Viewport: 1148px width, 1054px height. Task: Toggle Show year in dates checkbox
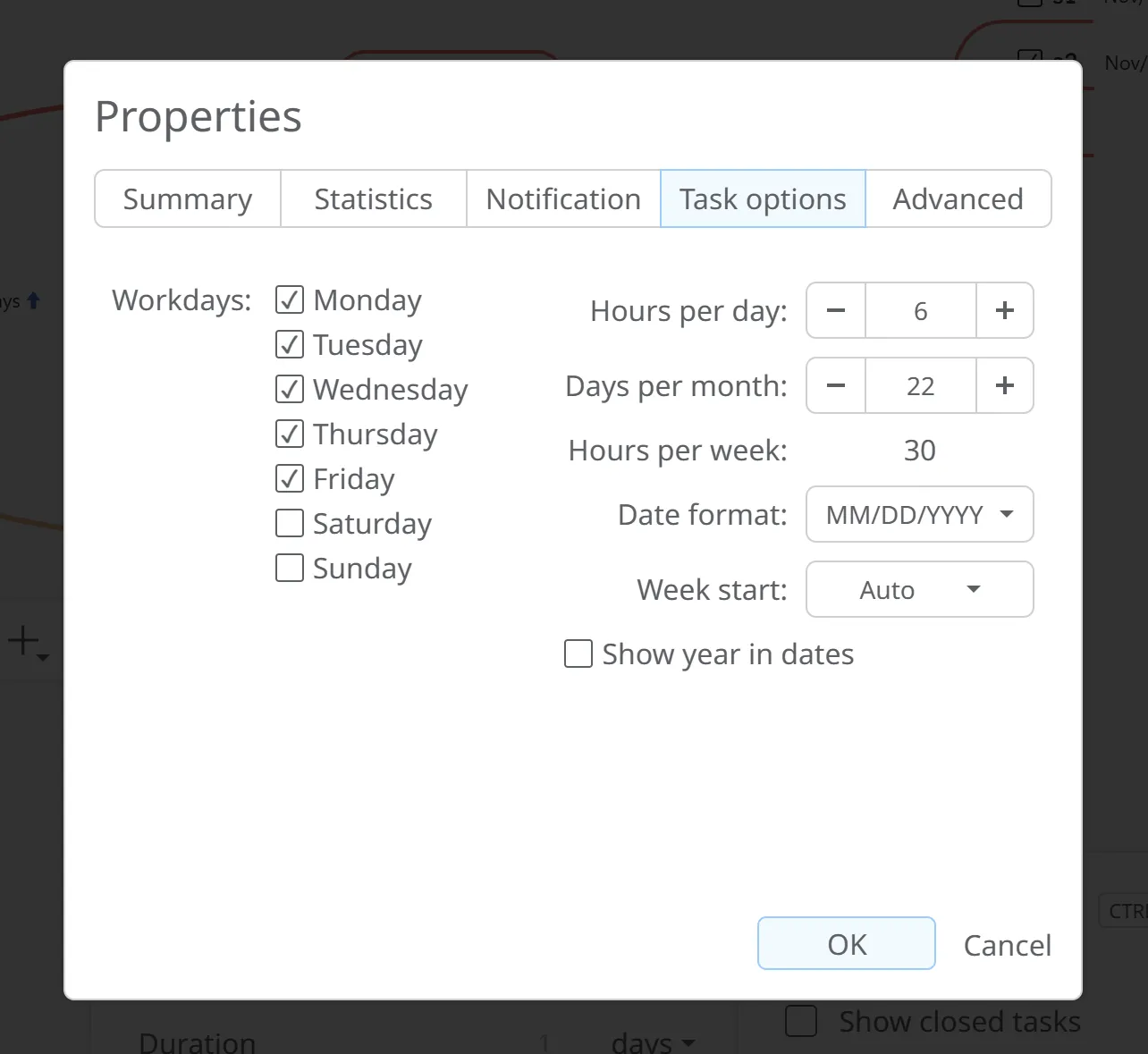pos(578,654)
